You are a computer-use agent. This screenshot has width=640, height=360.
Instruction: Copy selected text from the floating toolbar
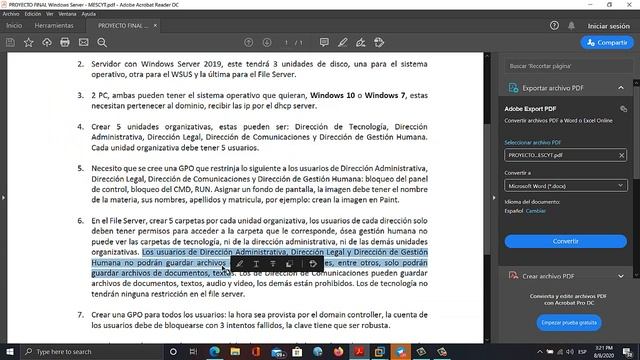pos(289,264)
